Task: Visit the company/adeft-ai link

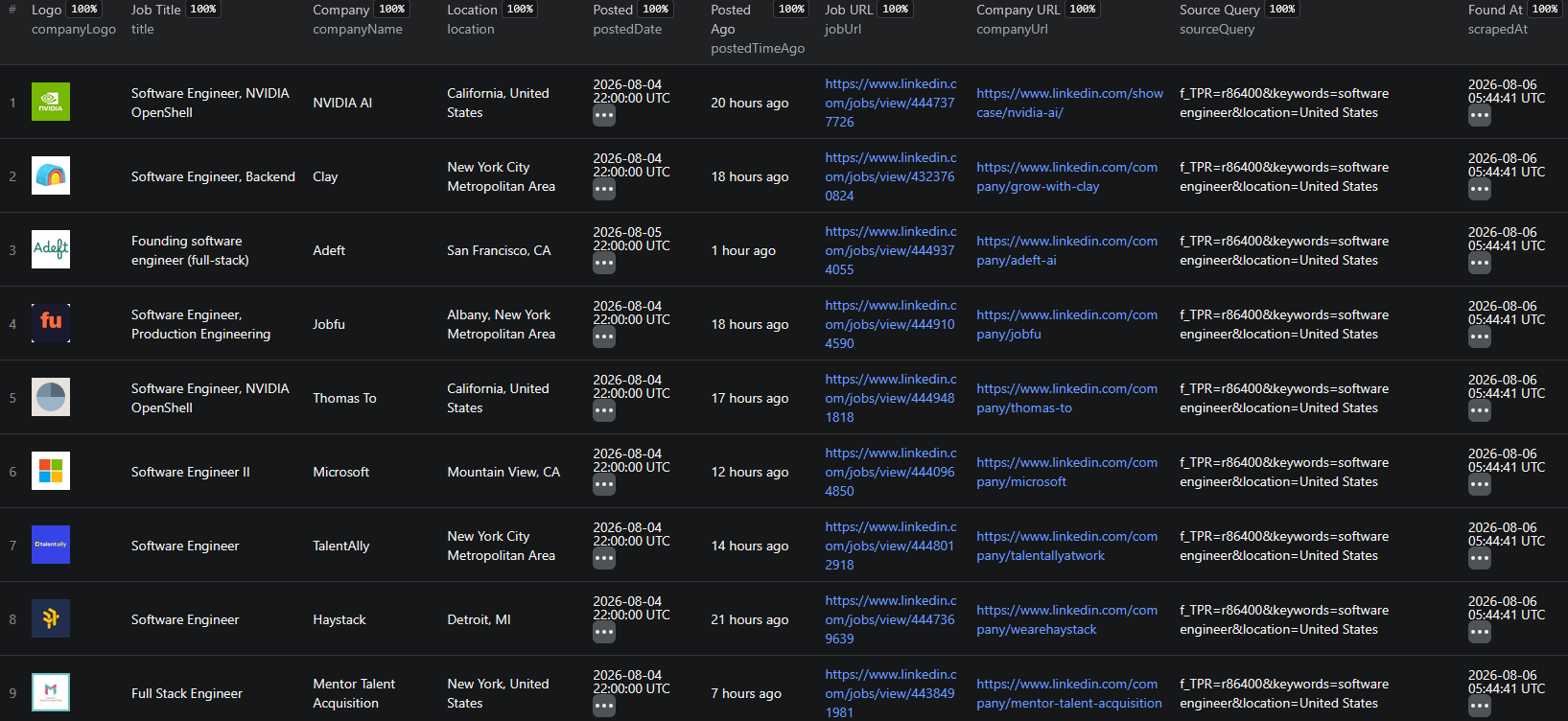Action: pos(1066,250)
